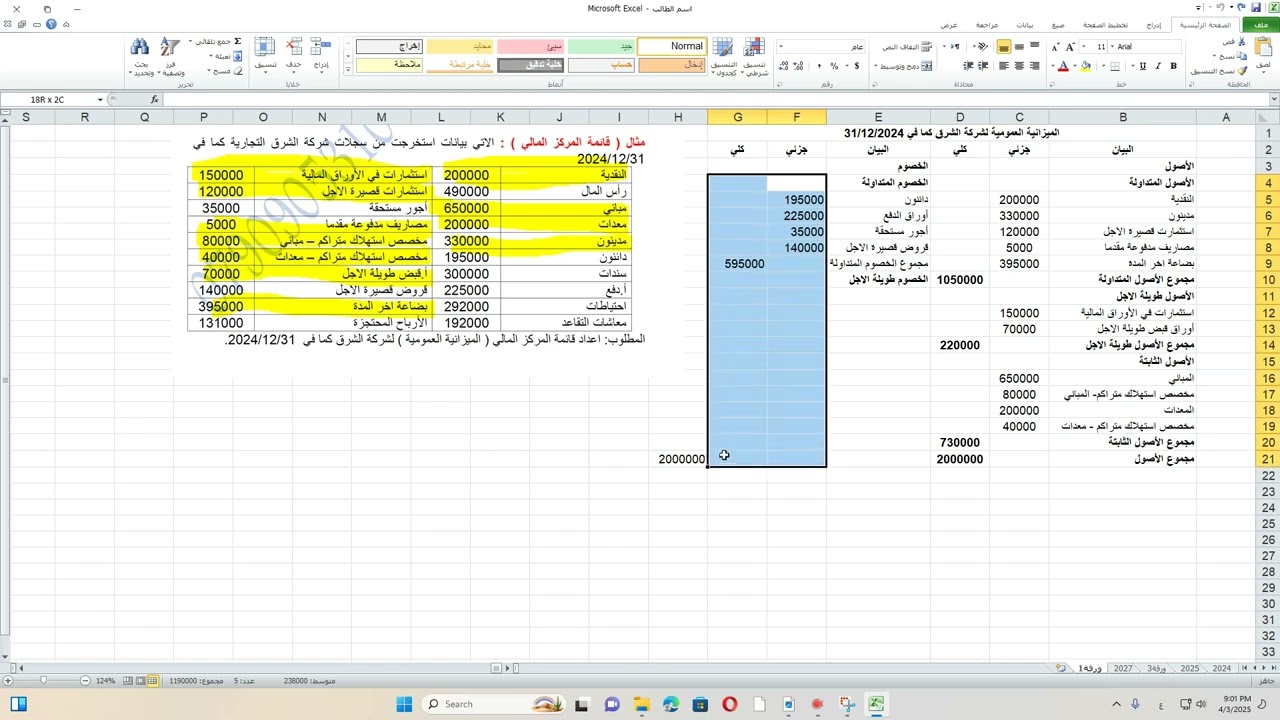Click the taskbar Search box

pyautogui.click(x=492, y=704)
